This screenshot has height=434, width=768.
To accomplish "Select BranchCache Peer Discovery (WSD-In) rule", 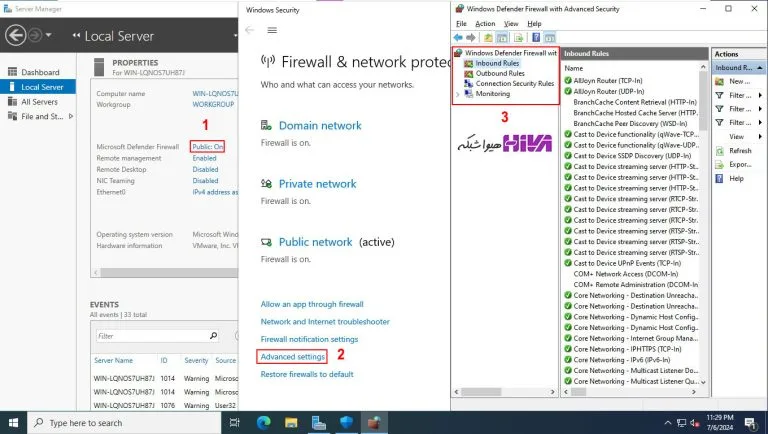I will pos(631,124).
